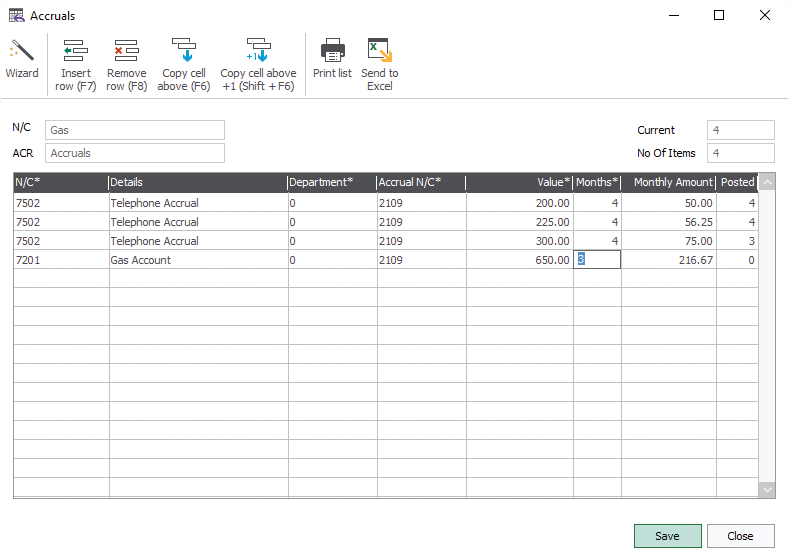Click the Months cell being edited

(x=597, y=260)
